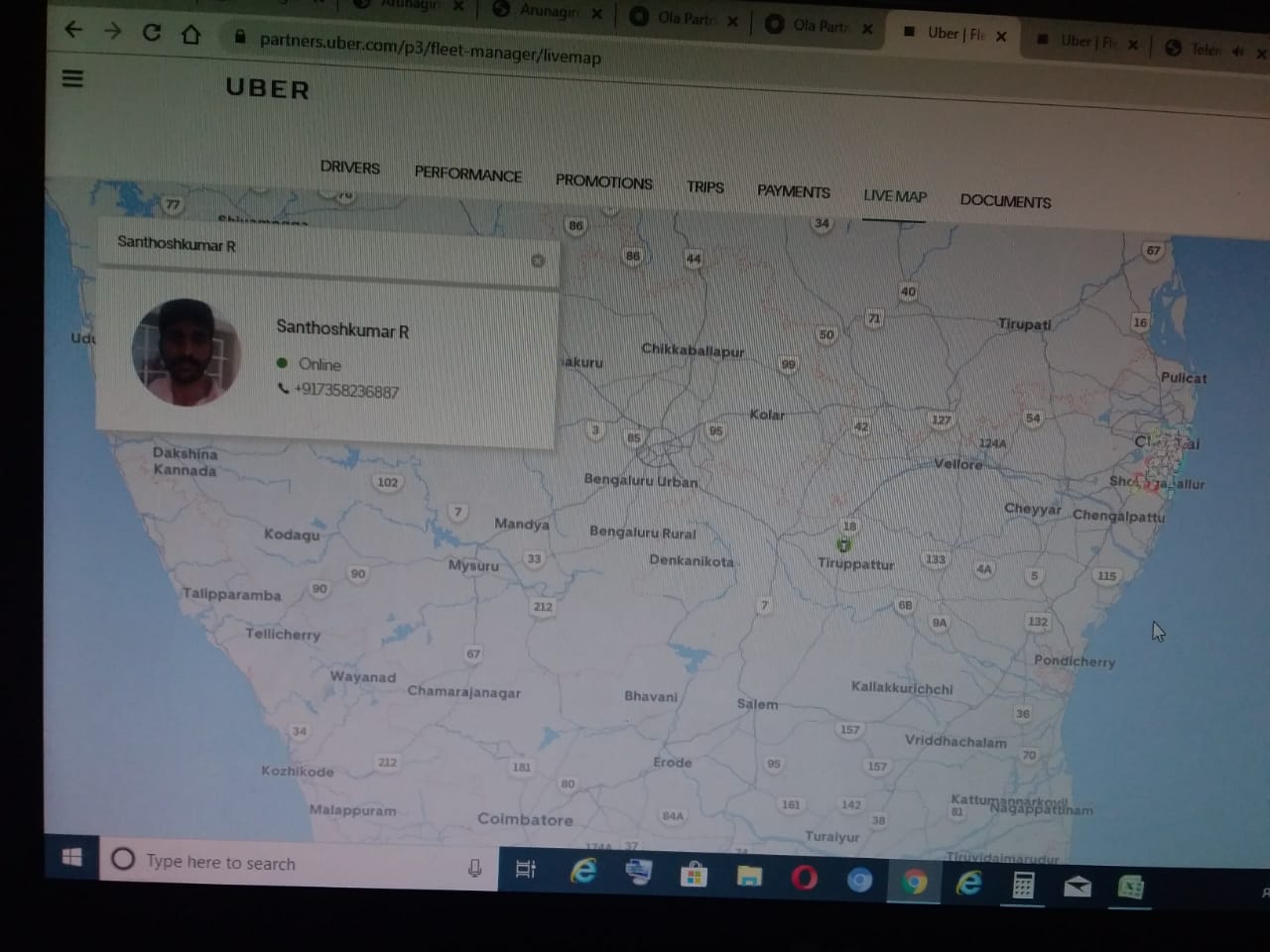Click the Coimbatore map label
Screen dimensions: 1270x952
pyautogui.click(x=525, y=819)
